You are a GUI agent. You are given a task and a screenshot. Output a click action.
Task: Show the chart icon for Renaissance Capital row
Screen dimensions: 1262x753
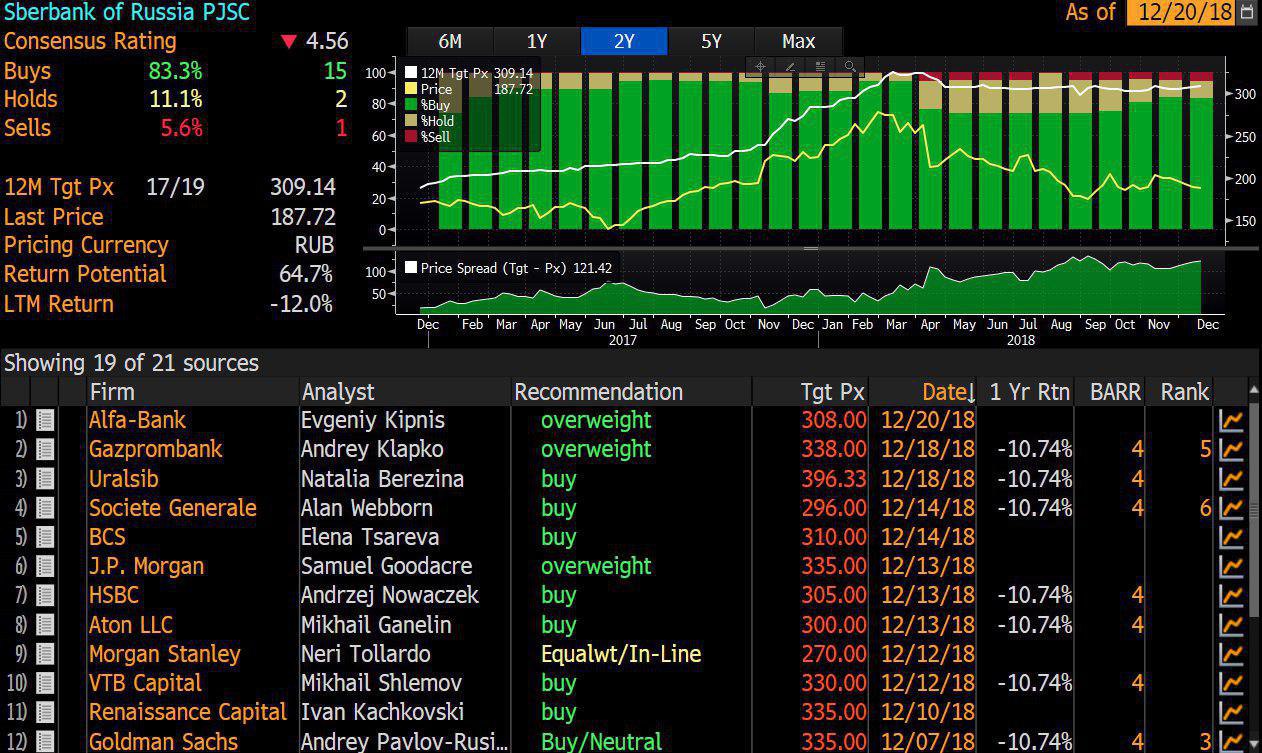coord(1231,713)
